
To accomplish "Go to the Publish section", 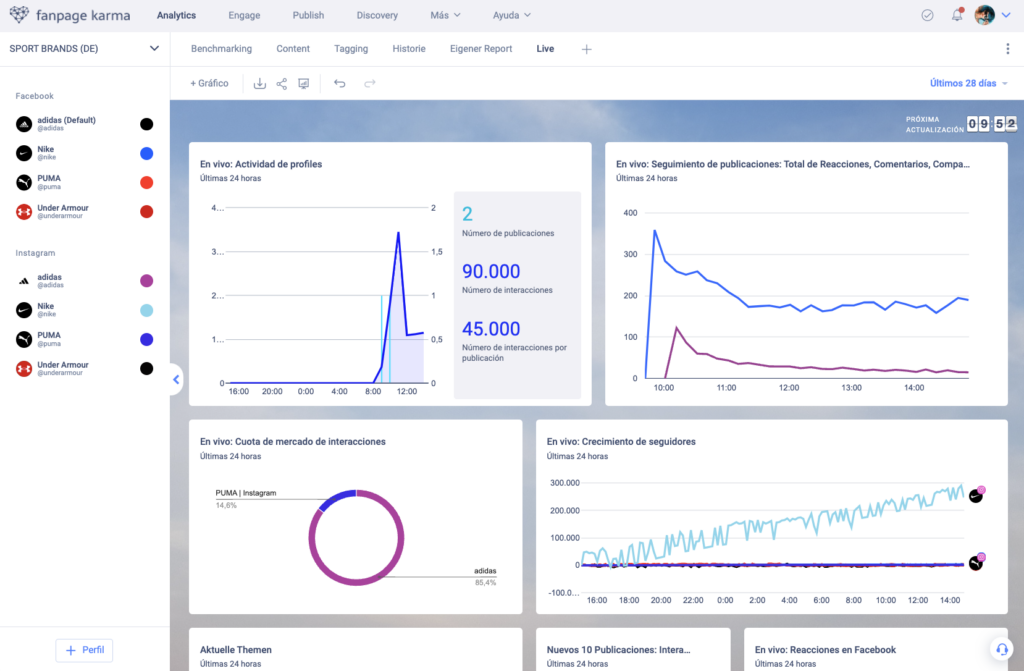I will pyautogui.click(x=308, y=15).
